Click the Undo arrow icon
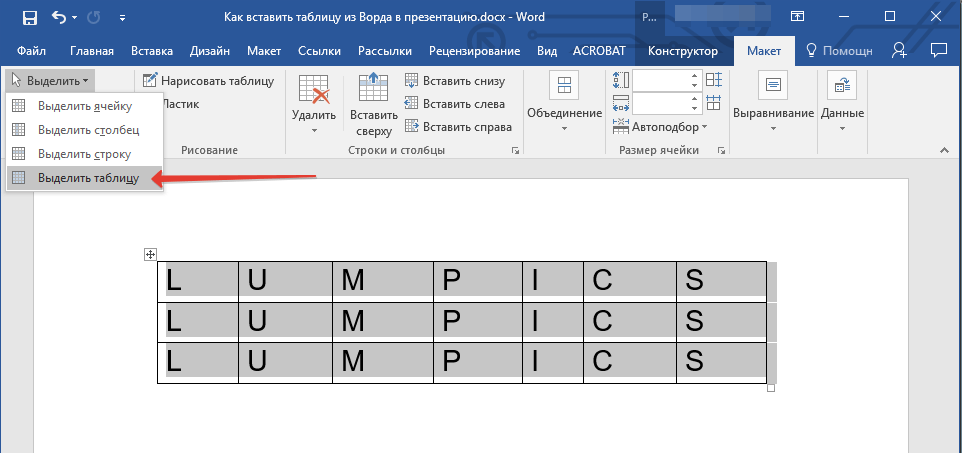The height and width of the screenshot is (453, 962). coord(60,17)
